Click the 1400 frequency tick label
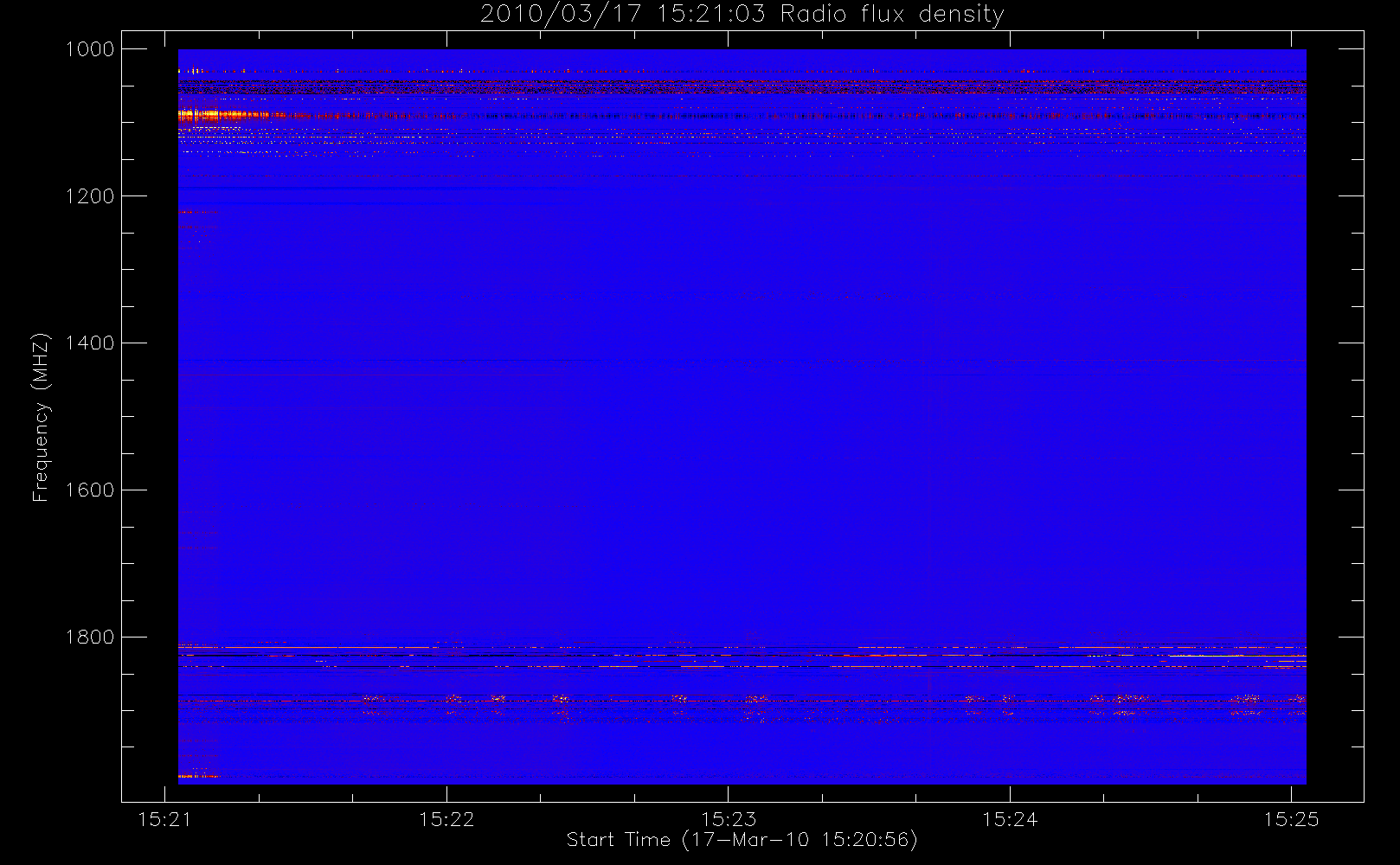The image size is (1400, 865). [x=90, y=343]
